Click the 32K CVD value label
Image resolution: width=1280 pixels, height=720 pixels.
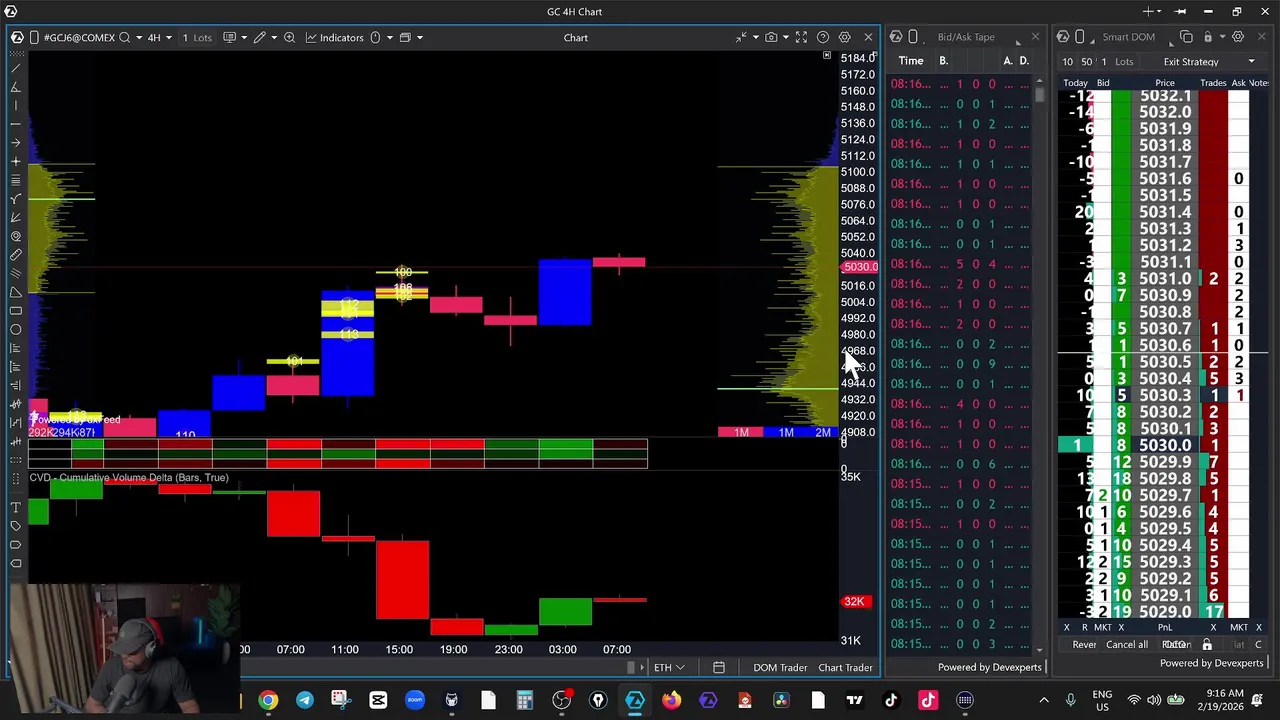[854, 601]
